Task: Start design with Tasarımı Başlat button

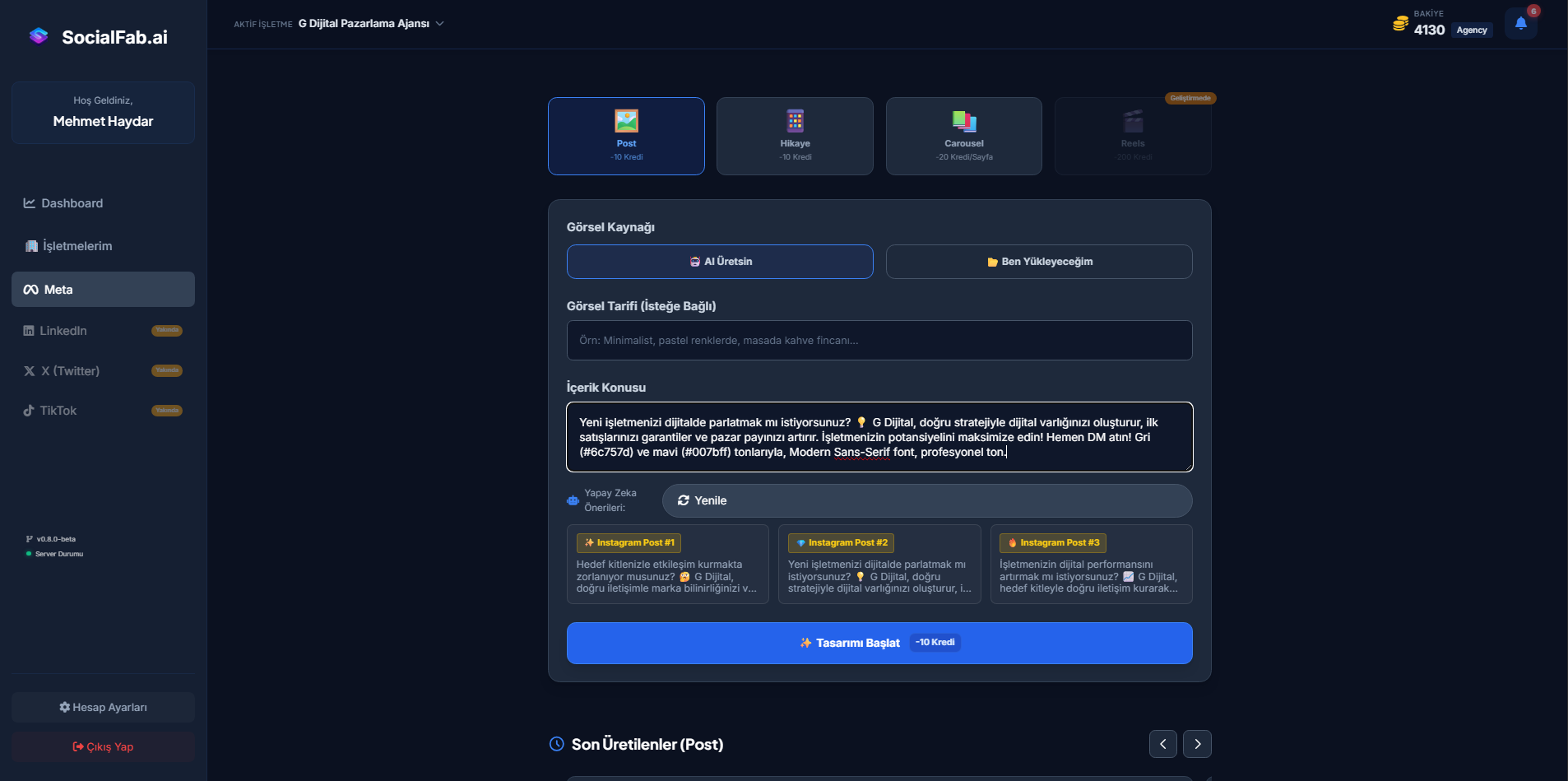Action: [x=879, y=643]
